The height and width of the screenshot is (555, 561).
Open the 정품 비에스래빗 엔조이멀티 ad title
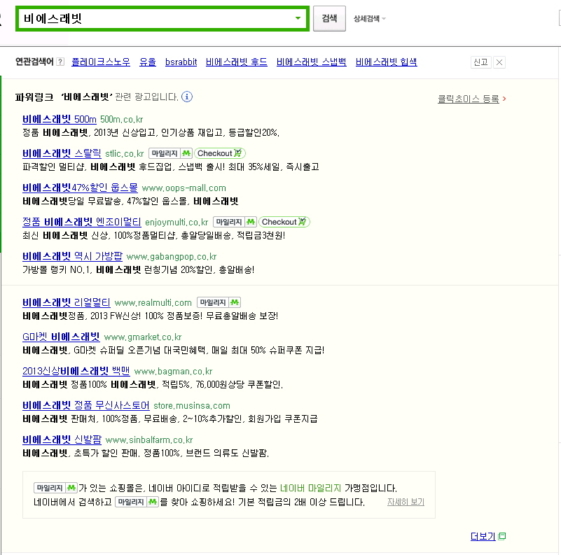tap(82, 222)
